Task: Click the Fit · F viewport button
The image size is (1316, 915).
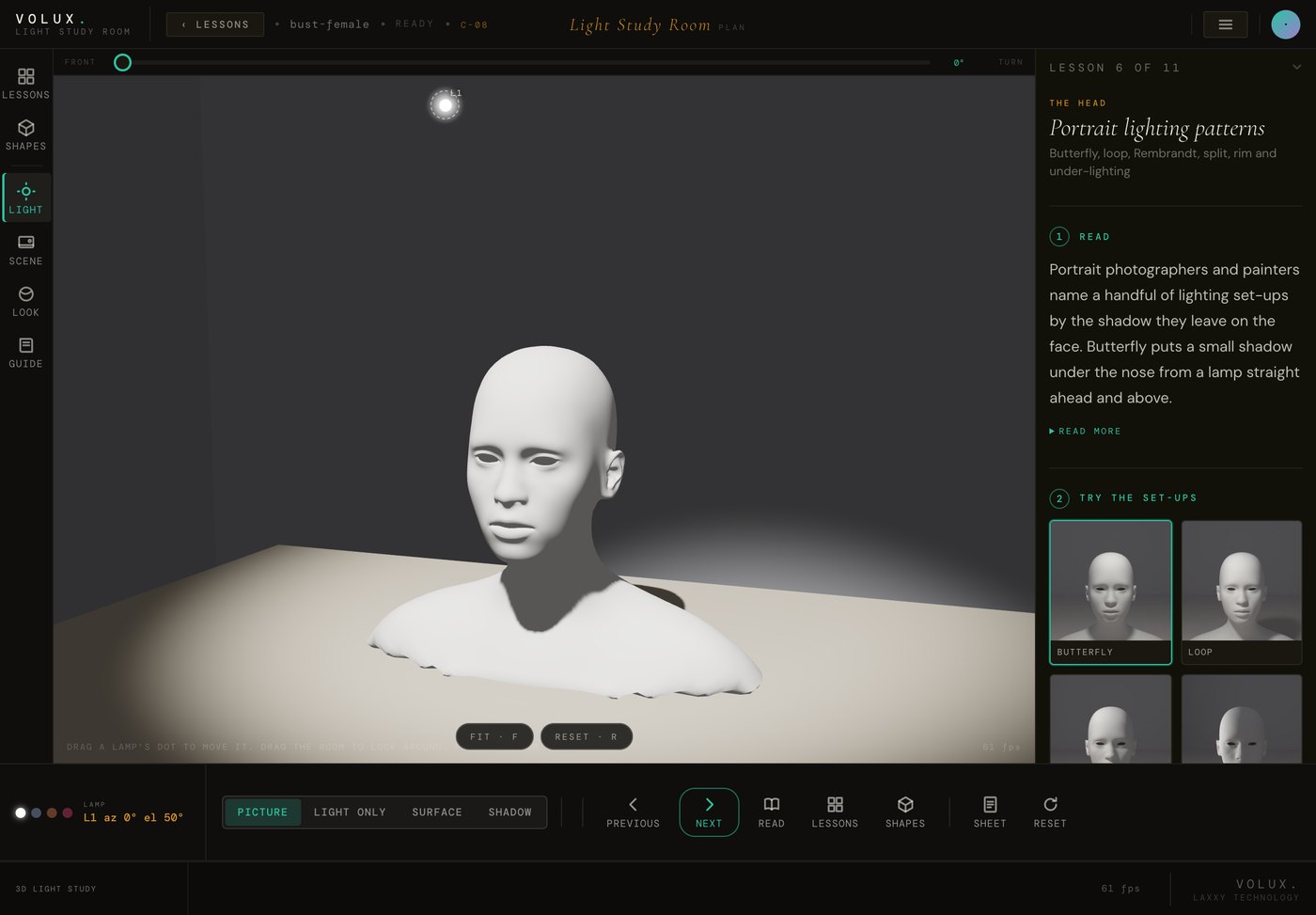Action: (494, 736)
